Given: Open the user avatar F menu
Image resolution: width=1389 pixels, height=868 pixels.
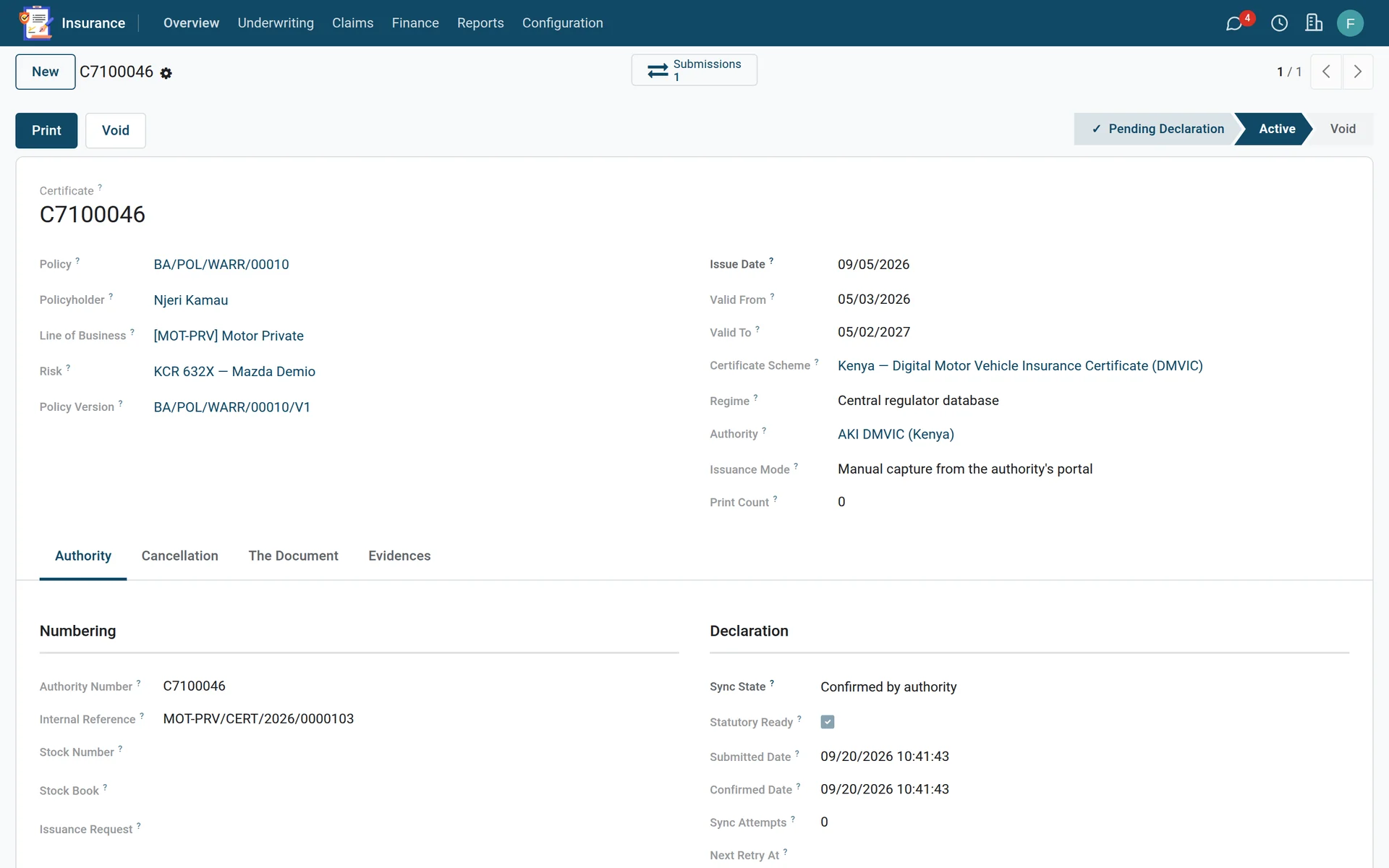Looking at the screenshot, I should point(1350,23).
